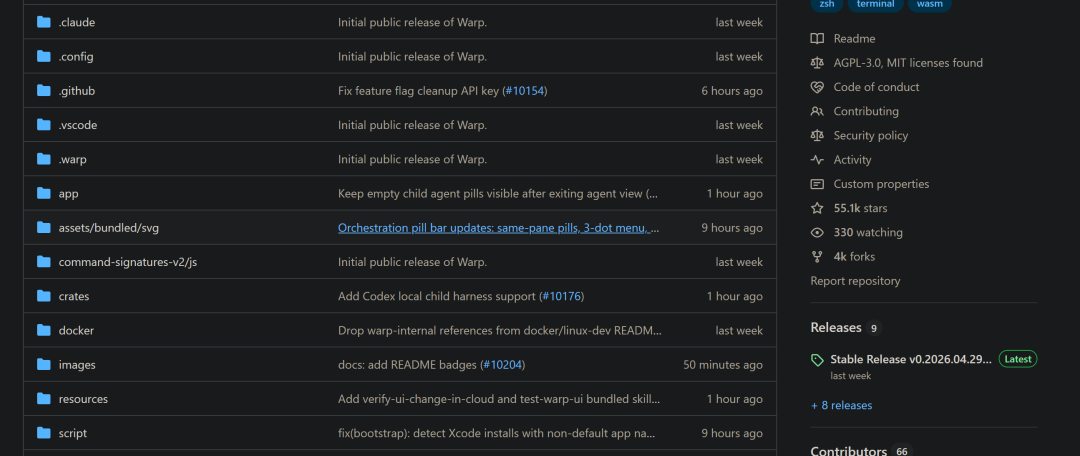Image resolution: width=1080 pixels, height=456 pixels.
Task: Click the folder icon beside assets/bundled/svg
Action: click(x=44, y=227)
